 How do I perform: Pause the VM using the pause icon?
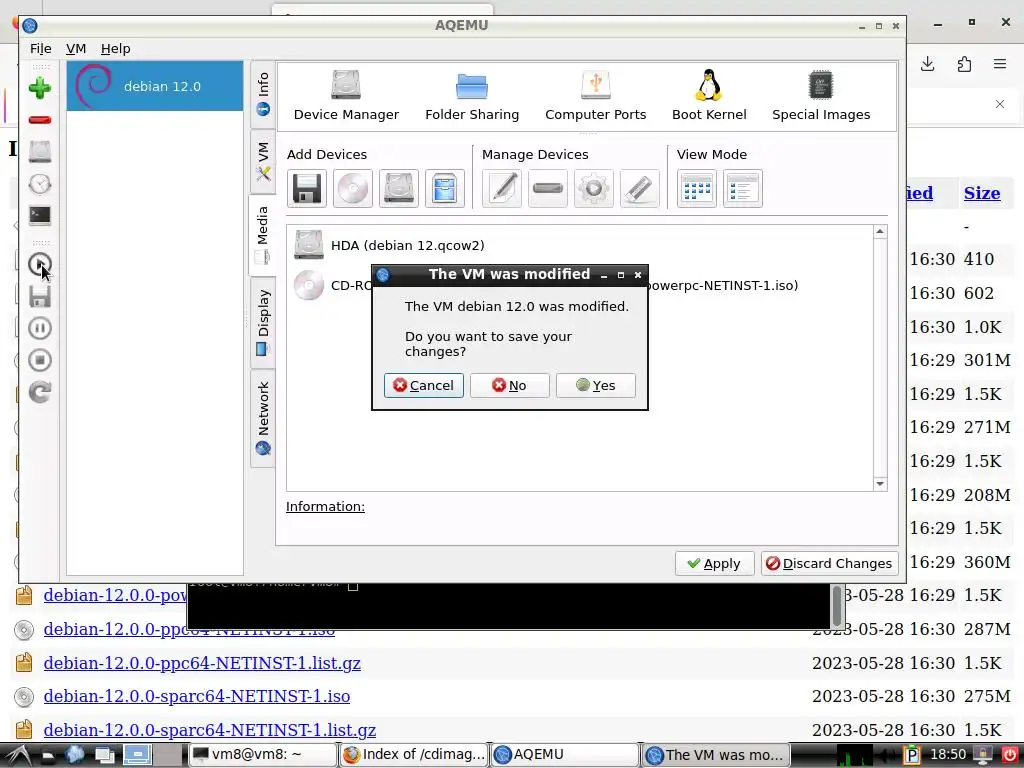[x=40, y=328]
